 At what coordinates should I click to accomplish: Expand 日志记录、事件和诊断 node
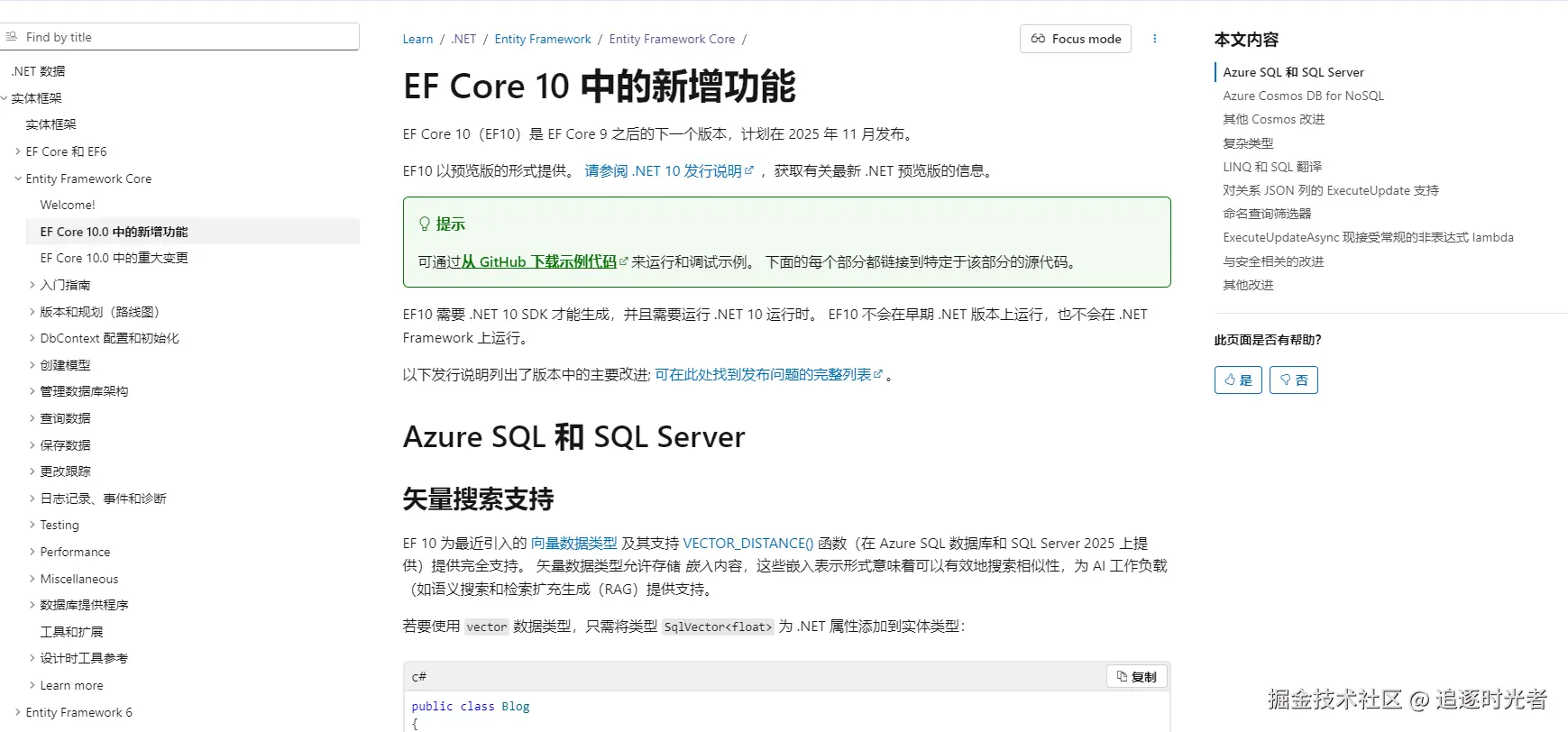click(x=32, y=499)
